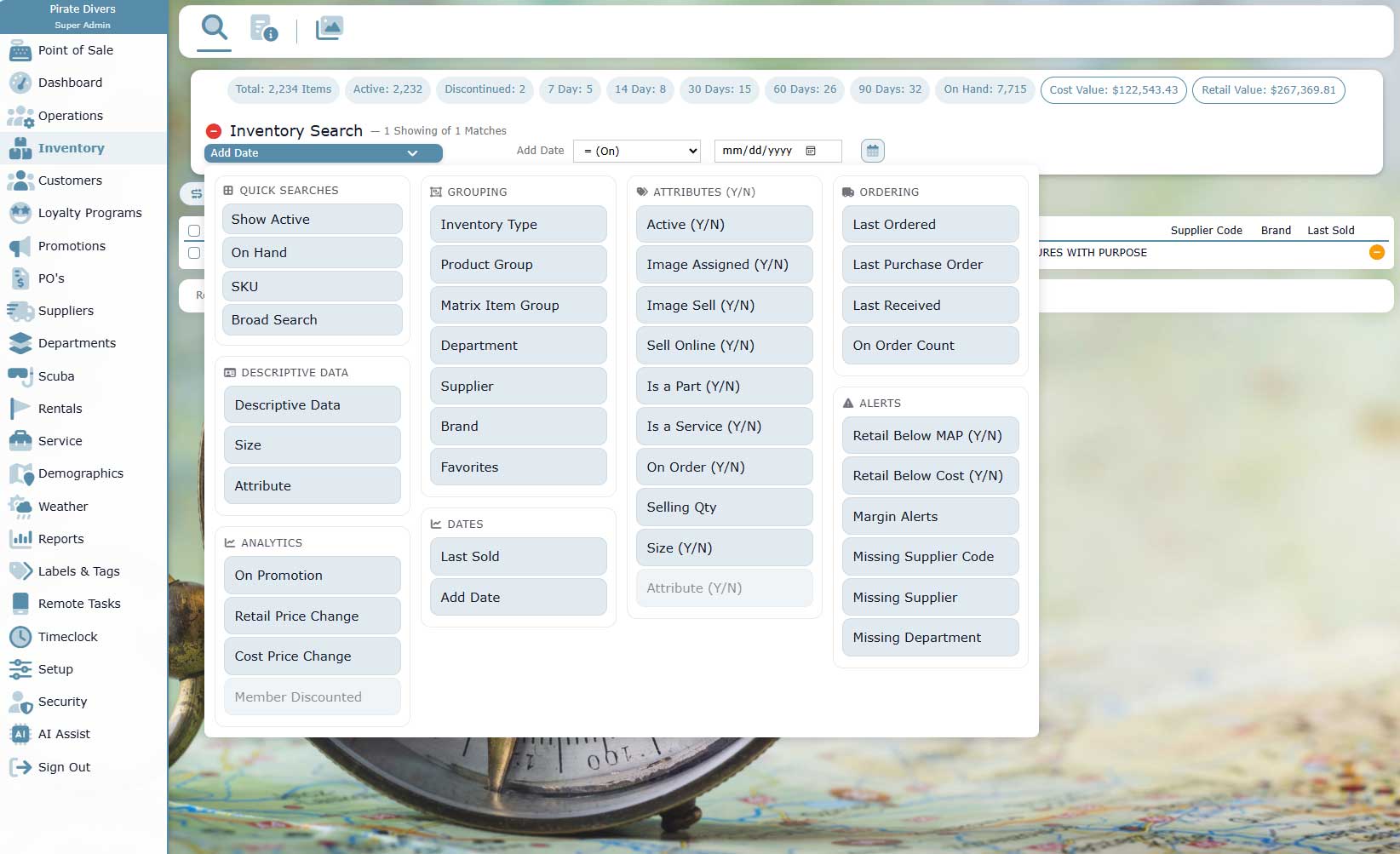Click the Timeclock clock icon

pyautogui.click(x=20, y=637)
